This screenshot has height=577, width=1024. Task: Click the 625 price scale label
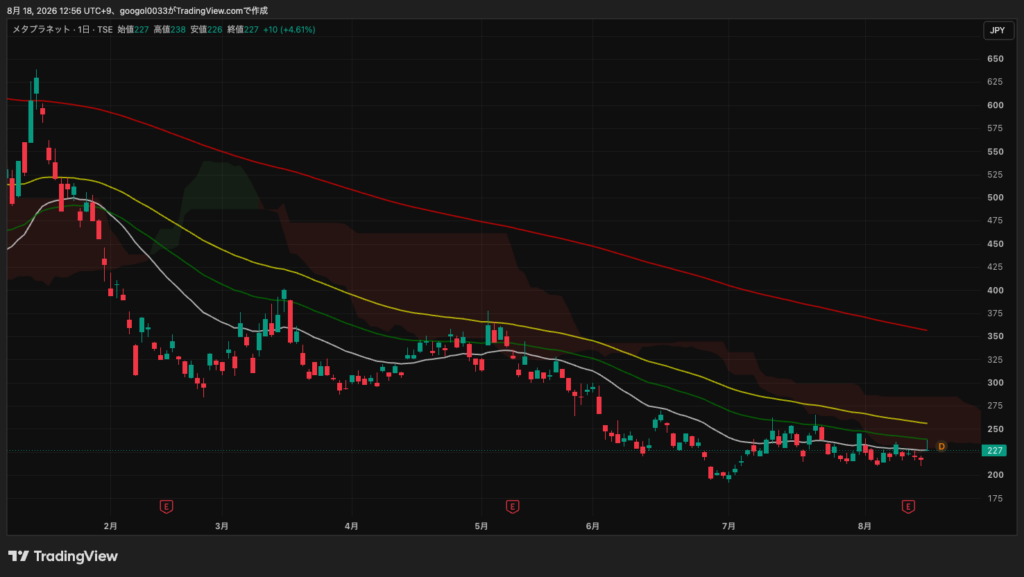(995, 82)
